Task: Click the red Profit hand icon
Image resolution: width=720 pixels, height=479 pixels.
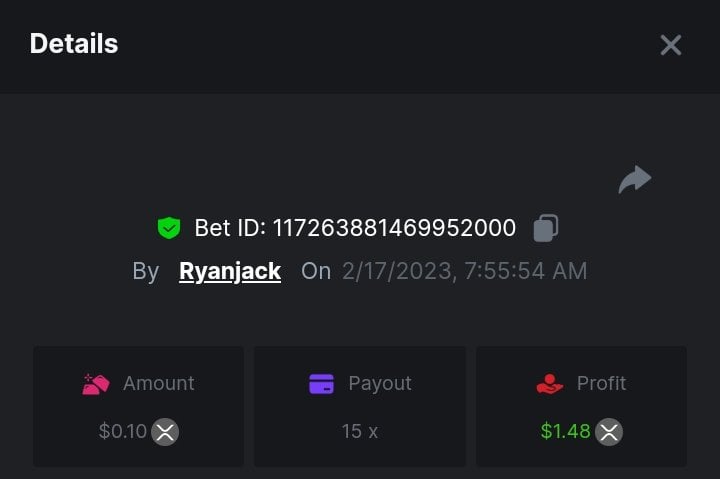Action: (550, 383)
